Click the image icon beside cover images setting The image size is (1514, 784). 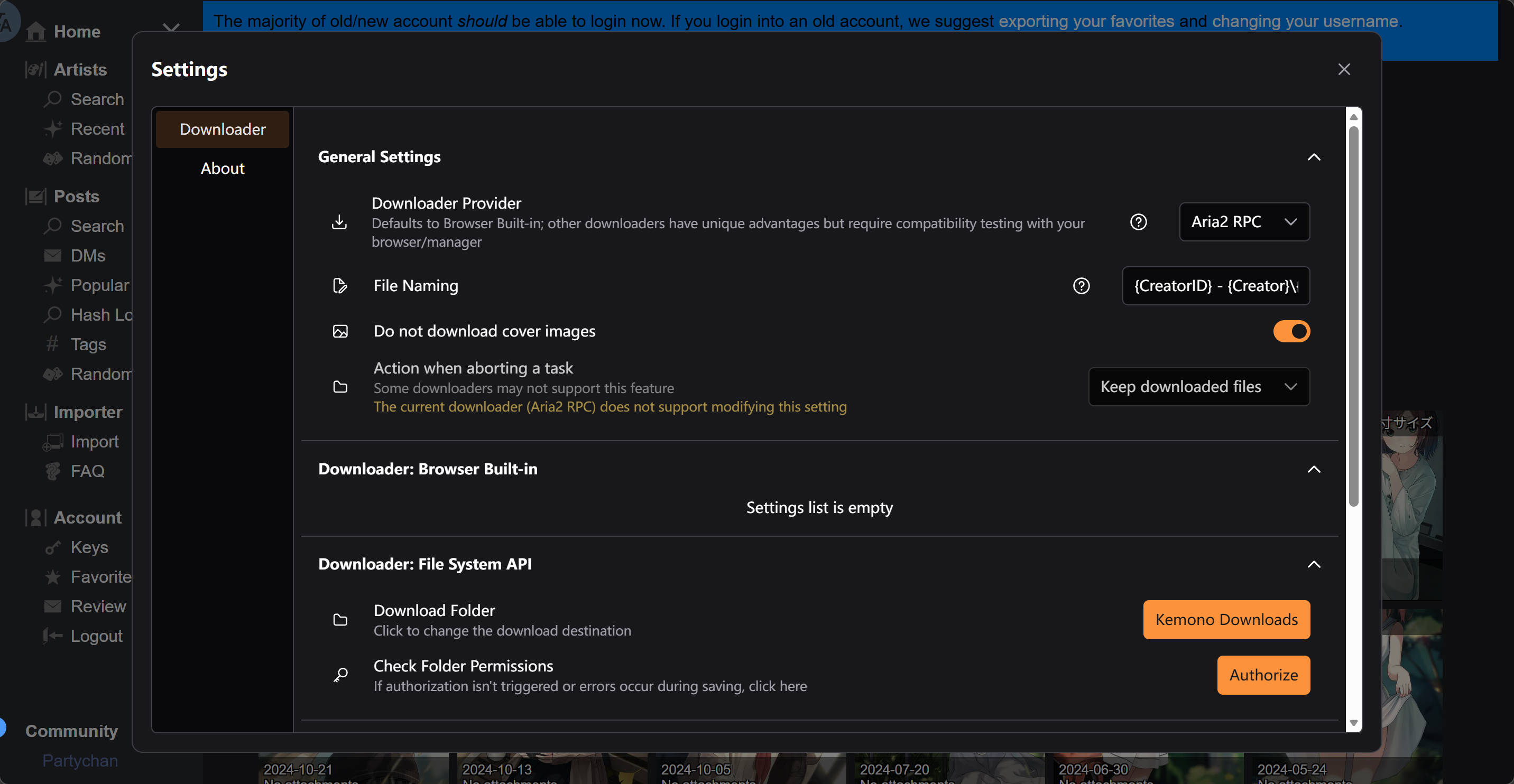pyautogui.click(x=340, y=331)
